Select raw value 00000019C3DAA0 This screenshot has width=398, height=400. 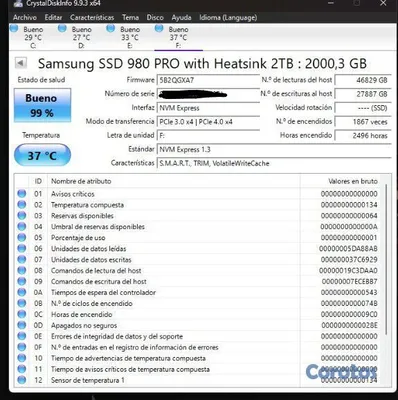(348, 271)
